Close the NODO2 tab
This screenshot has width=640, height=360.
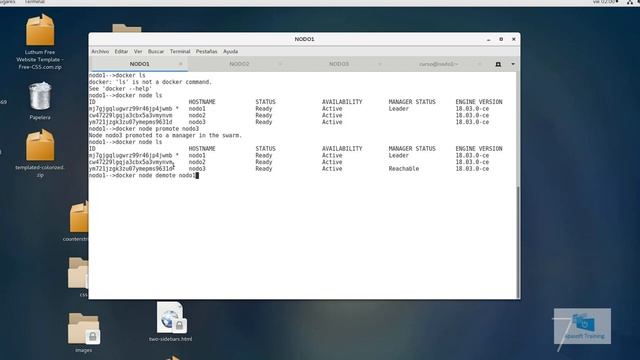280,64
